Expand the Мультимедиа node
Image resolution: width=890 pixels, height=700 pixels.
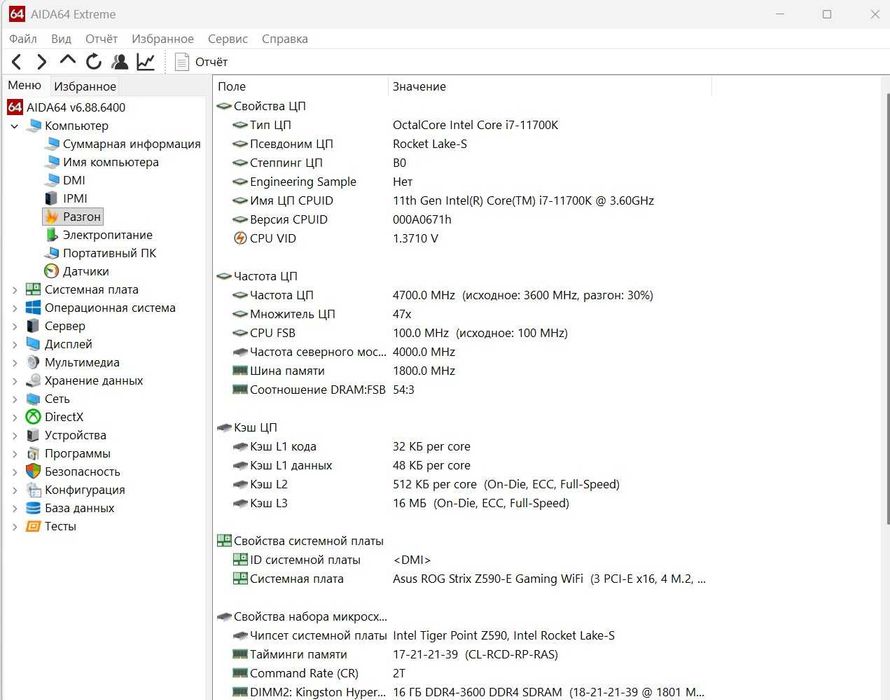coord(15,362)
